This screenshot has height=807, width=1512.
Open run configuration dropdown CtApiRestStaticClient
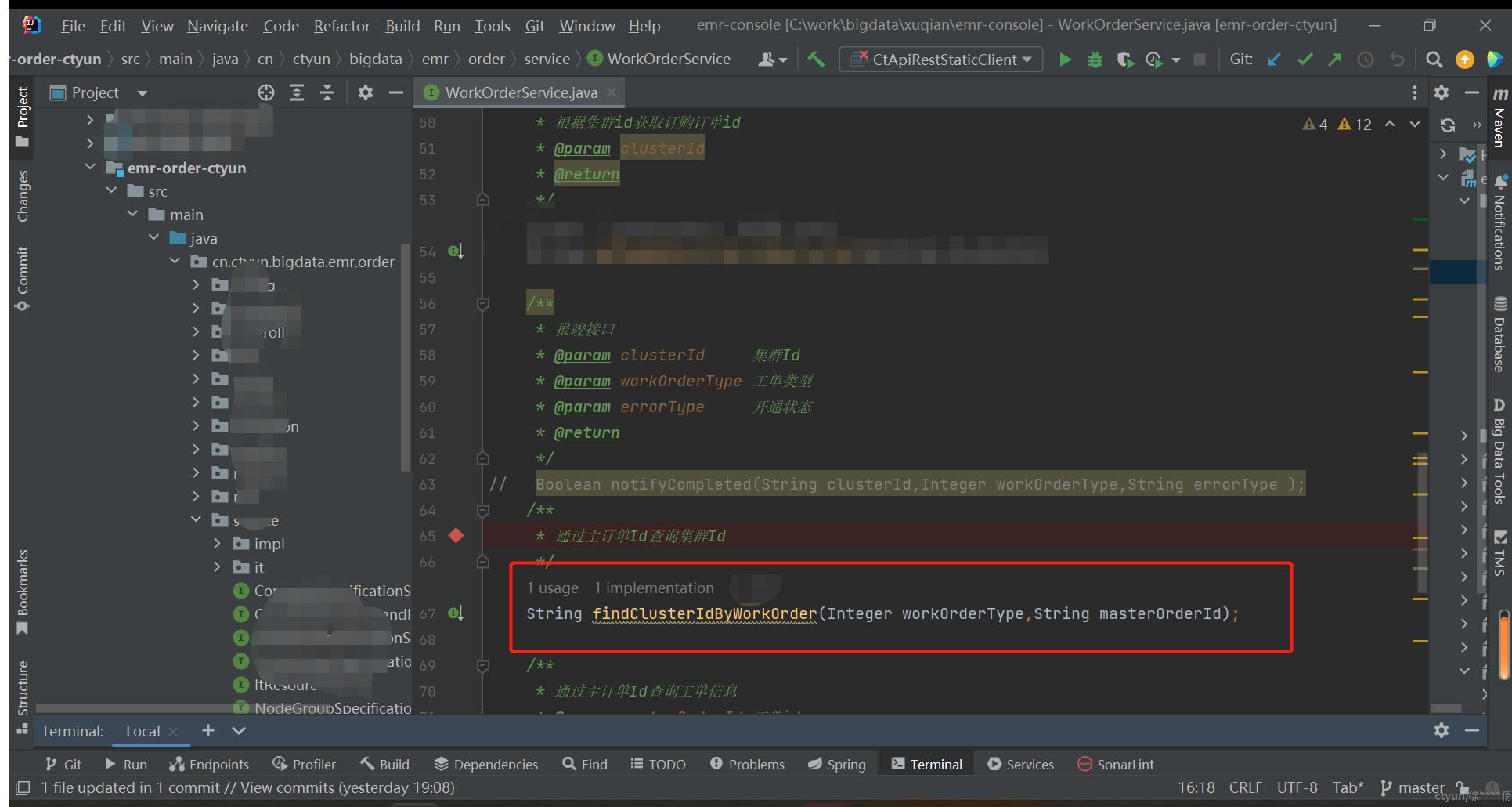(x=940, y=60)
